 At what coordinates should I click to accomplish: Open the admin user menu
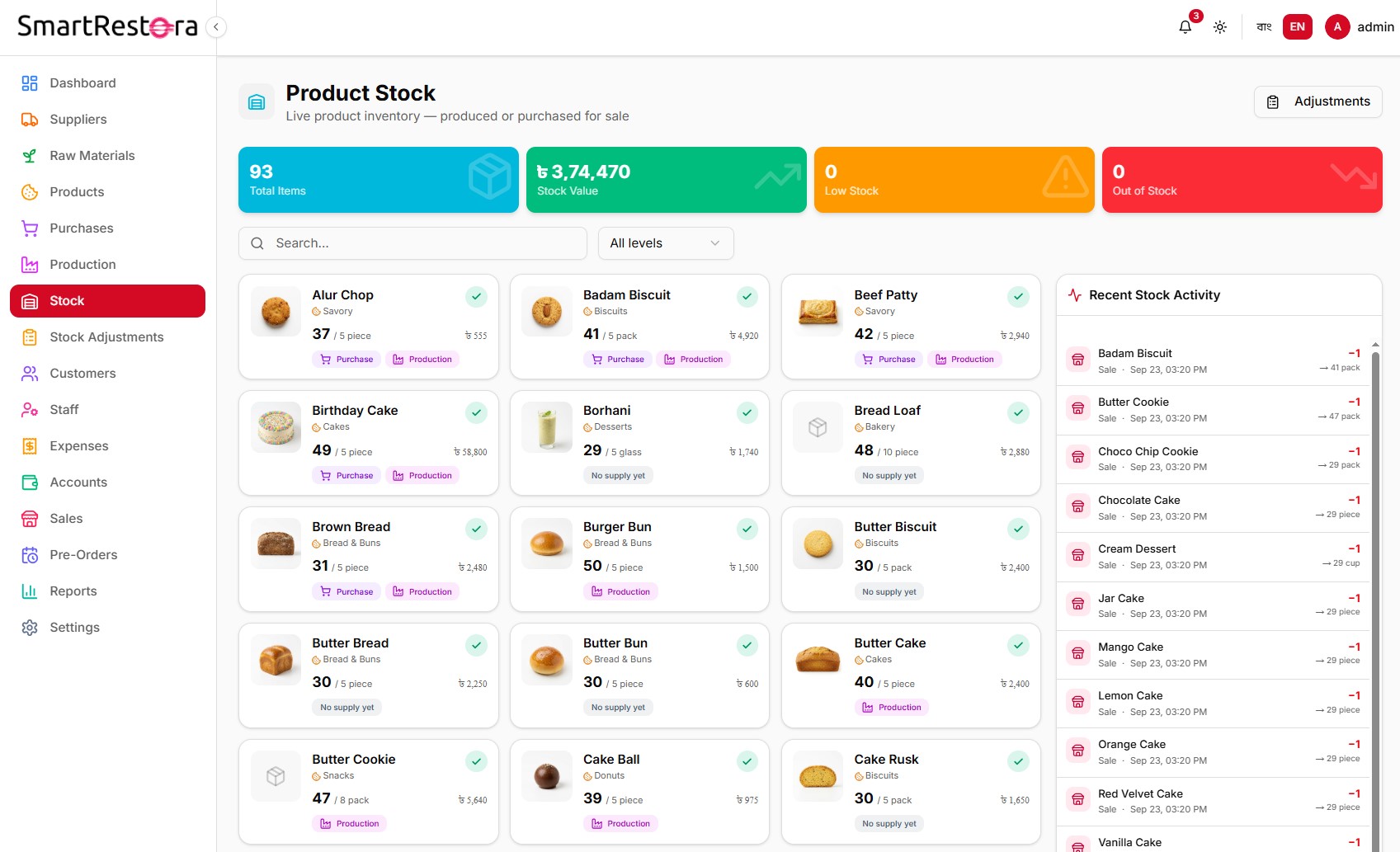1360,27
